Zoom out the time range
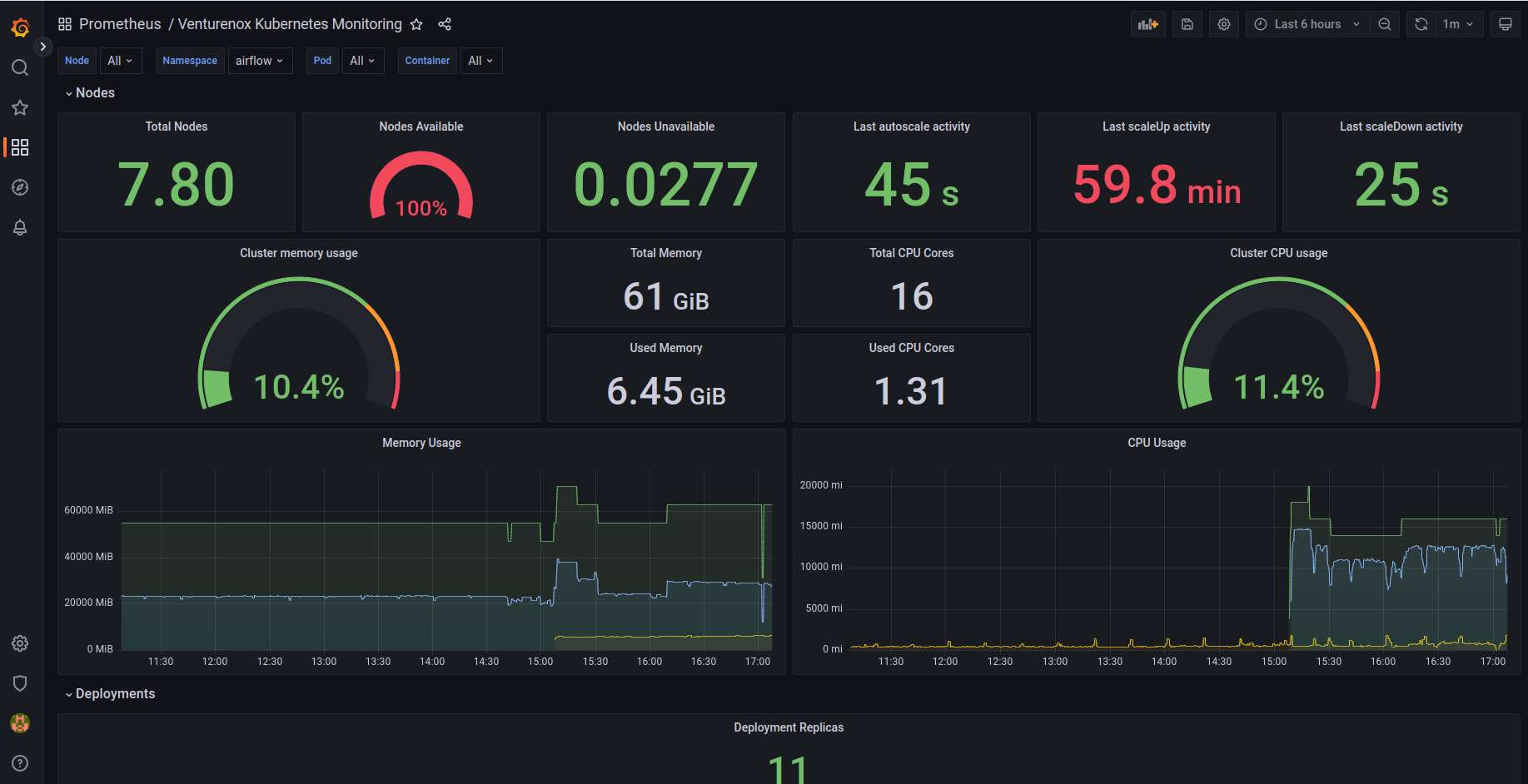The width and height of the screenshot is (1528, 784). (x=1385, y=24)
